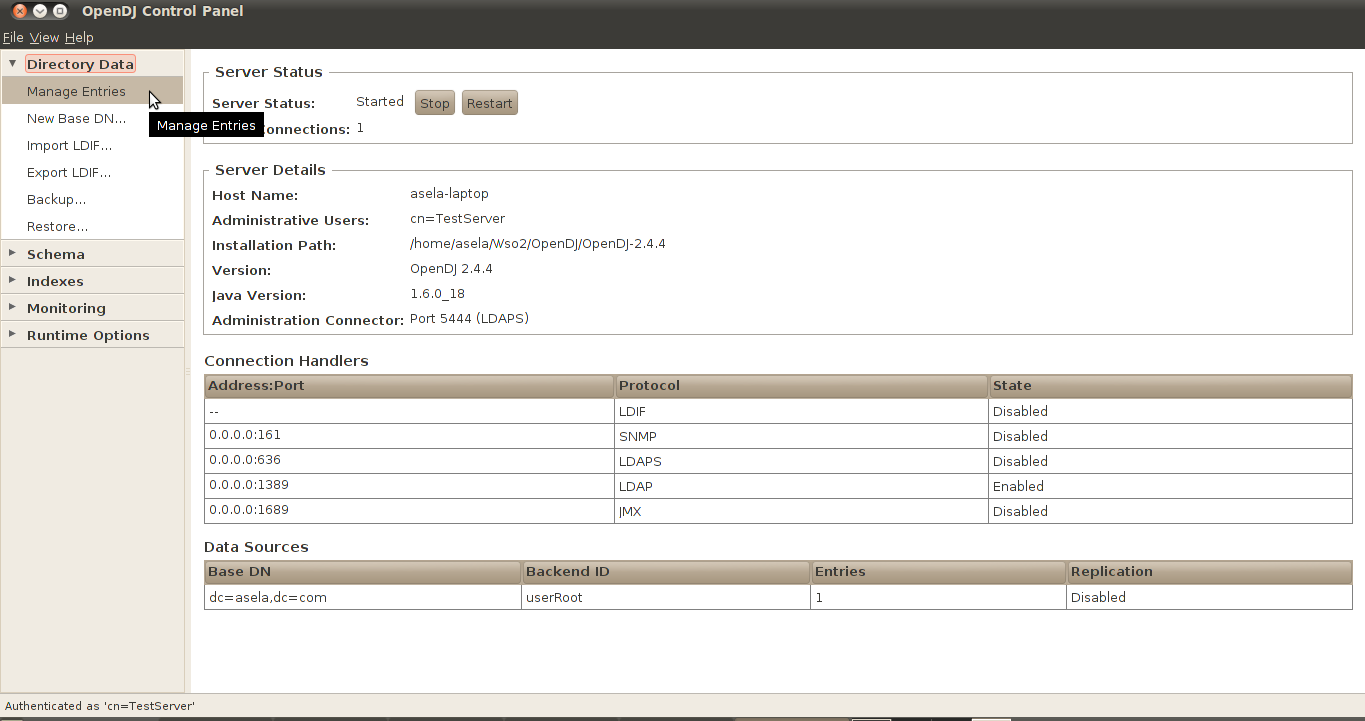Collapse the Directory Data section

point(13,63)
